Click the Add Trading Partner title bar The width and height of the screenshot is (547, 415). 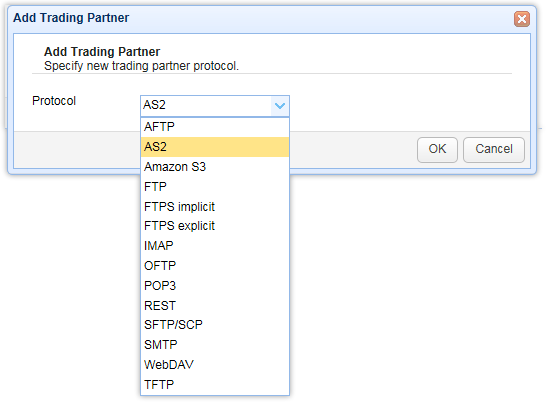click(x=262, y=18)
